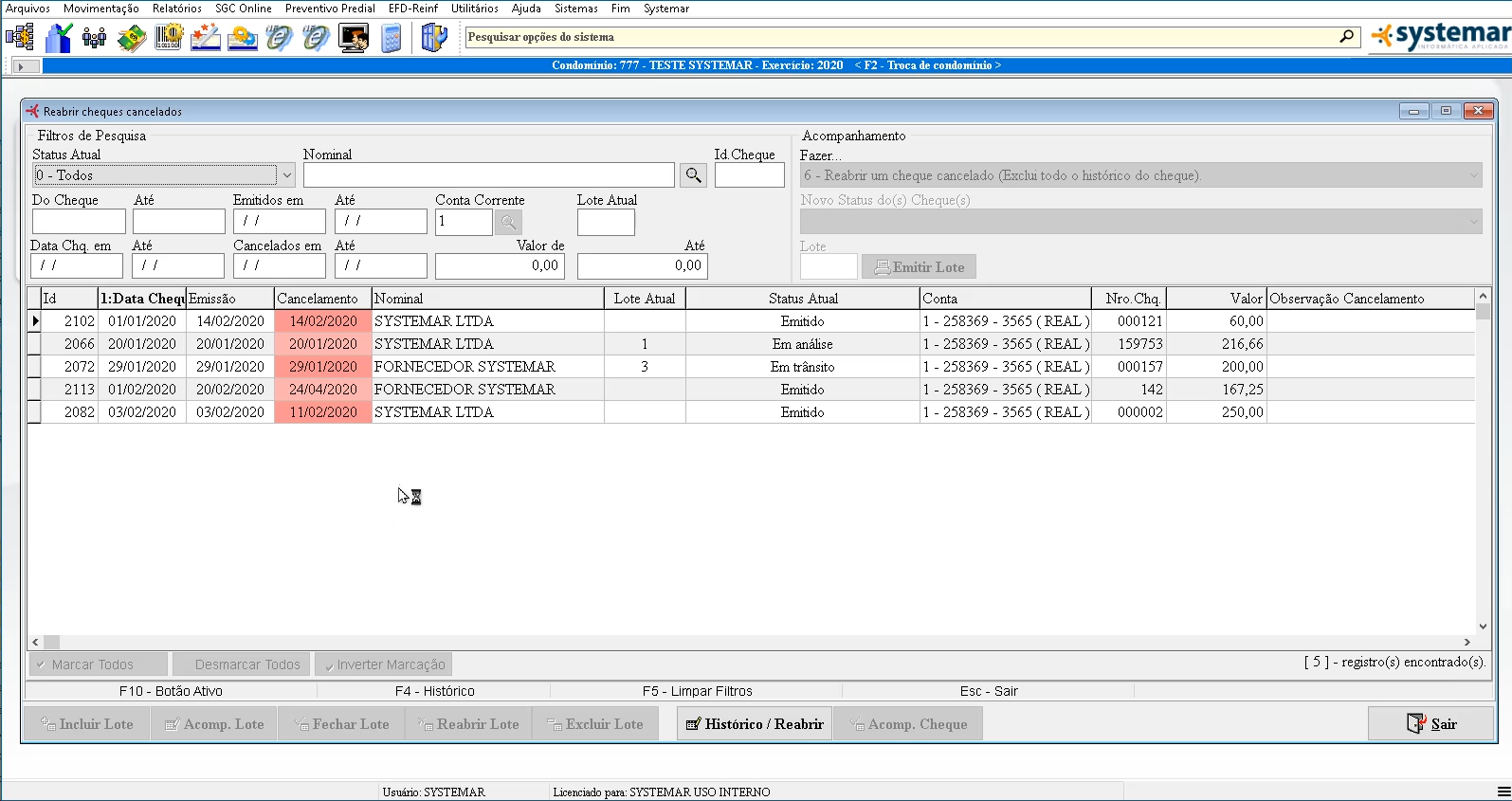
Task: Expand the toolbar arrow below icons
Action: [27, 66]
